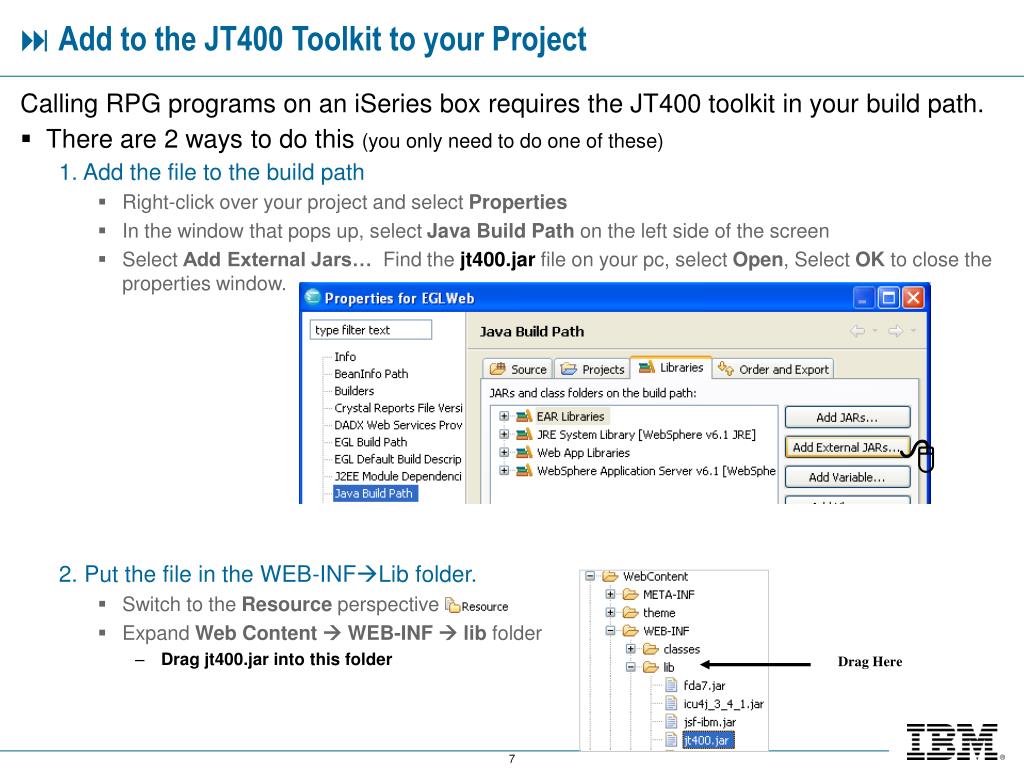Viewport: 1024px width, 768px height.
Task: Click the classes folder icon
Action: [x=650, y=649]
